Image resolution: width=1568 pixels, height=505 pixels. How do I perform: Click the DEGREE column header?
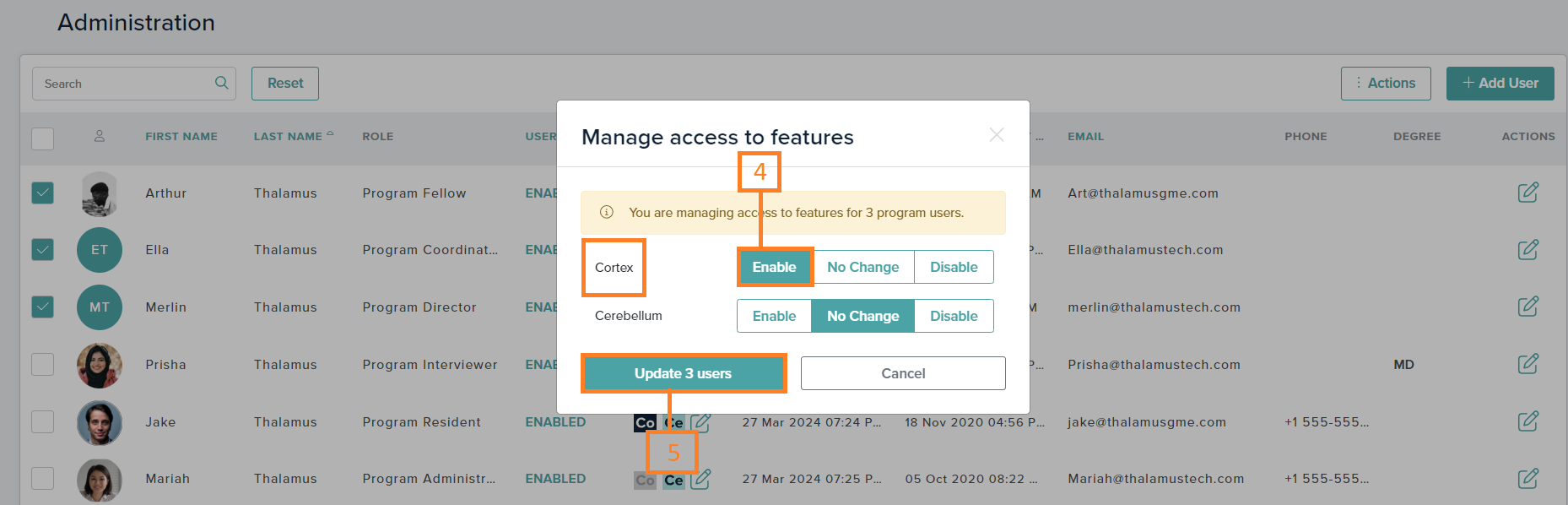click(x=1417, y=136)
